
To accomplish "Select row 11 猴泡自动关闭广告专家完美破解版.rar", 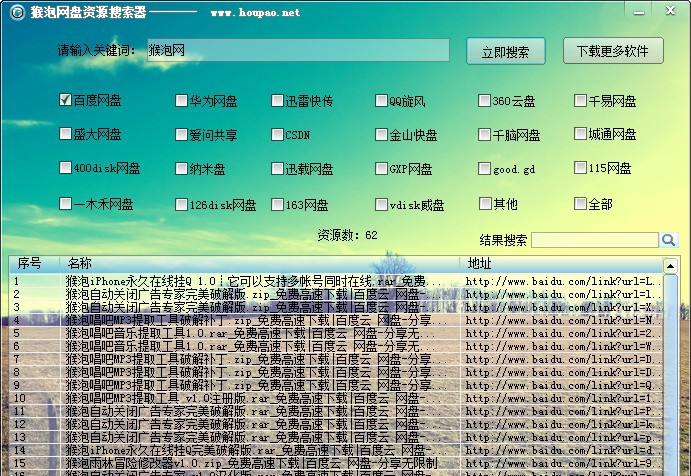I will [x=336, y=411].
